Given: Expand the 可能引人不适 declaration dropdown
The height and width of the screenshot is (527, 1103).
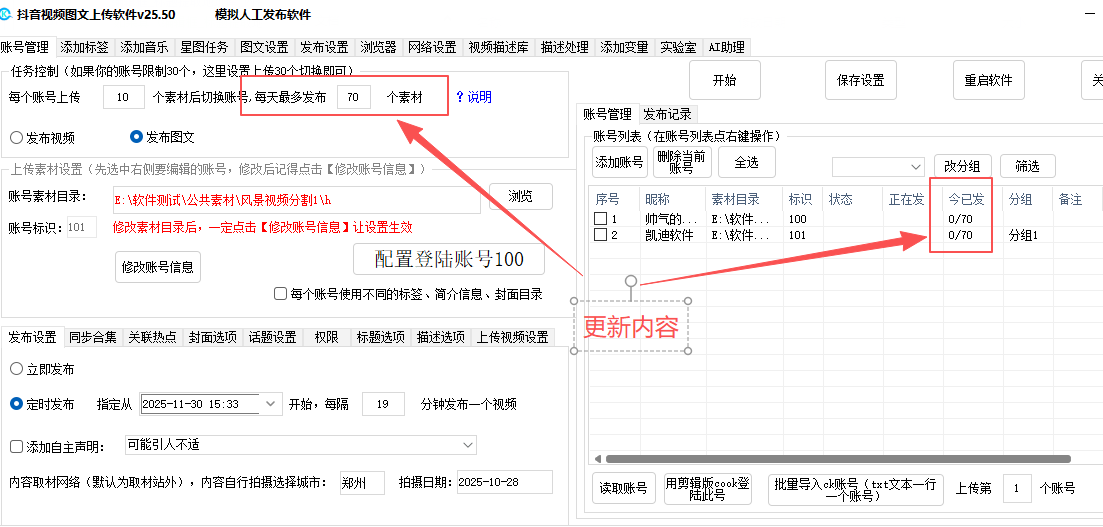Looking at the screenshot, I should pos(468,445).
